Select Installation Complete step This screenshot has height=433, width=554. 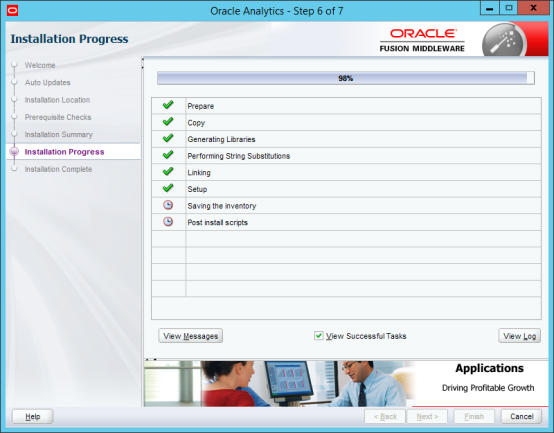pos(58,169)
